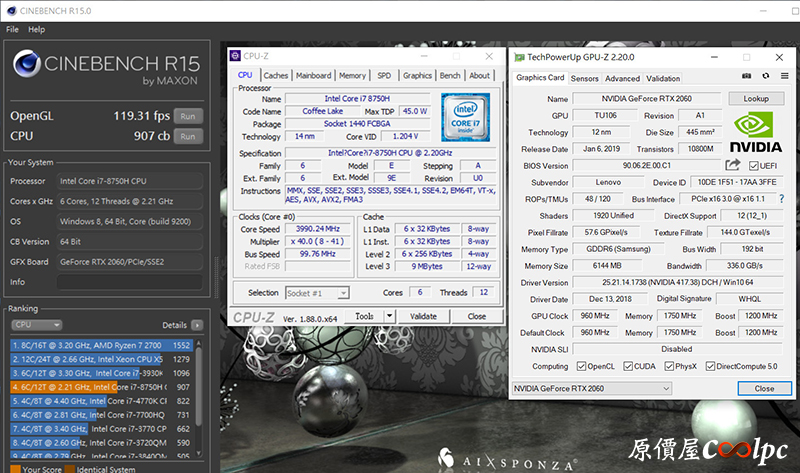Click the Lookup button in GPU-Z
Viewport: 800px width, 473px height.
click(x=756, y=98)
